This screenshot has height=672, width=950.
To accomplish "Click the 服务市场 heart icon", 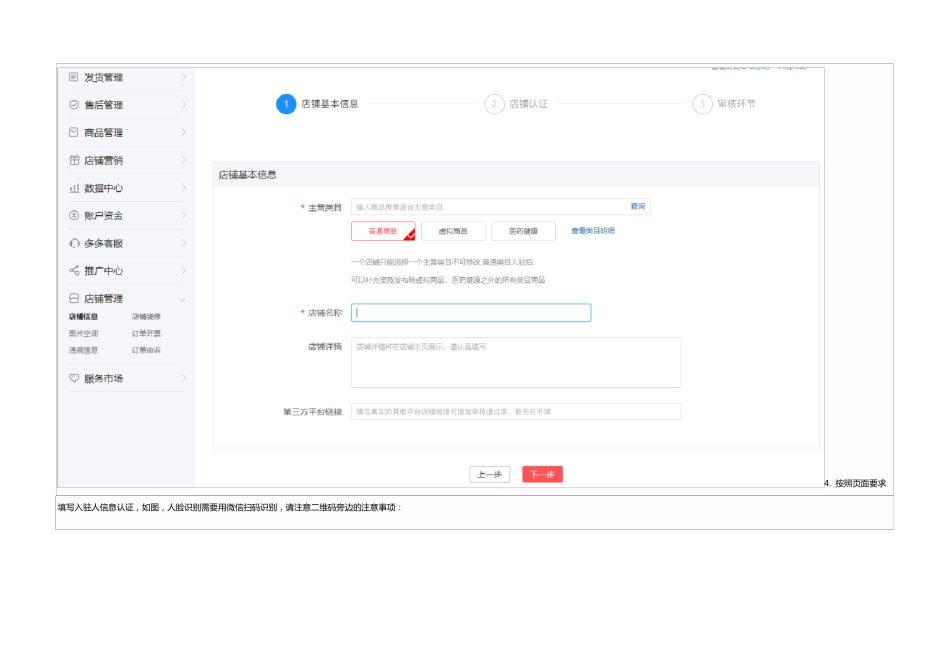I will point(74,378).
